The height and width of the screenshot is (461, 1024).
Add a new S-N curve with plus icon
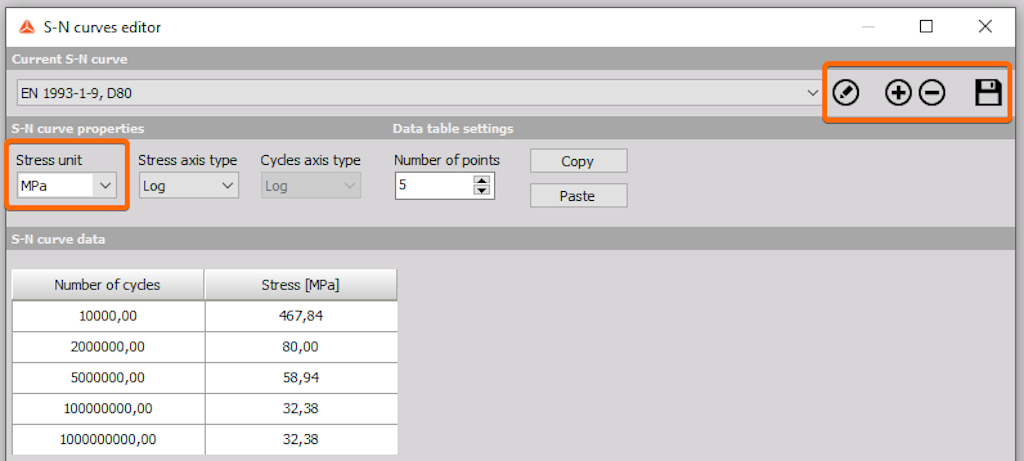(898, 93)
